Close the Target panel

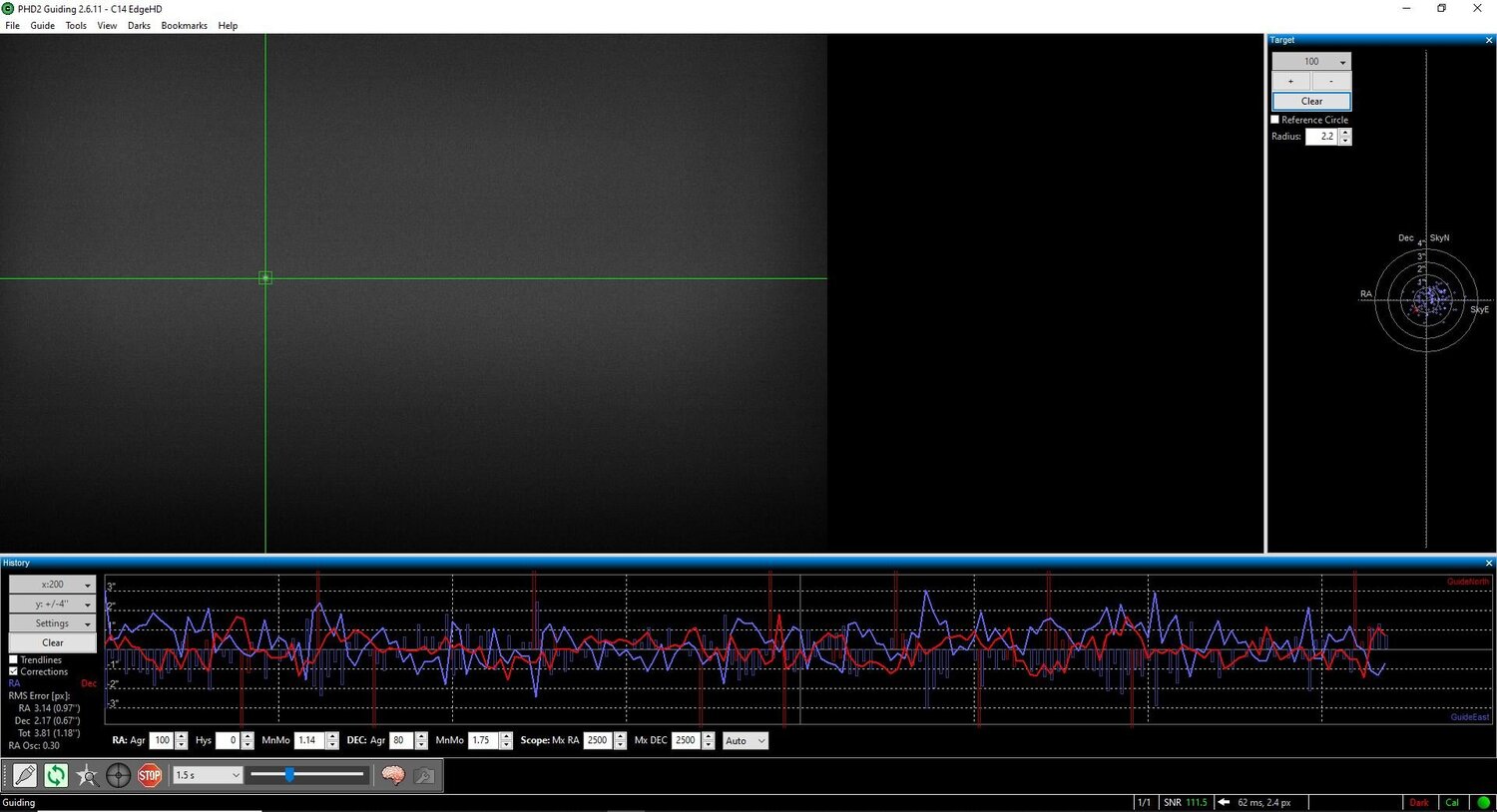pyautogui.click(x=1489, y=40)
